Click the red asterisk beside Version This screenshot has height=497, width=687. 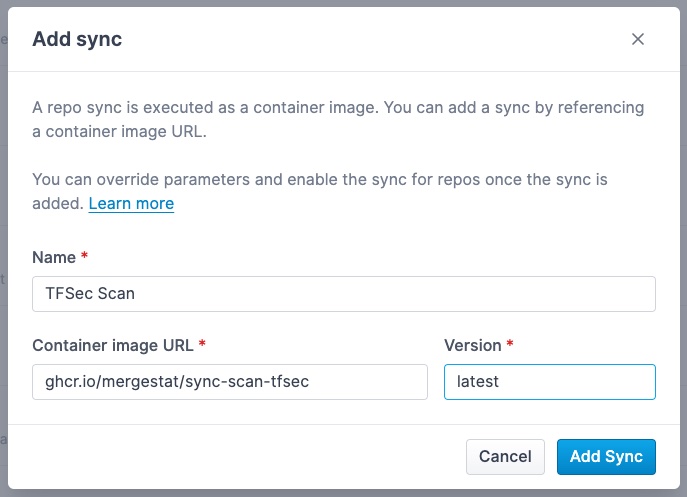pyautogui.click(x=510, y=345)
